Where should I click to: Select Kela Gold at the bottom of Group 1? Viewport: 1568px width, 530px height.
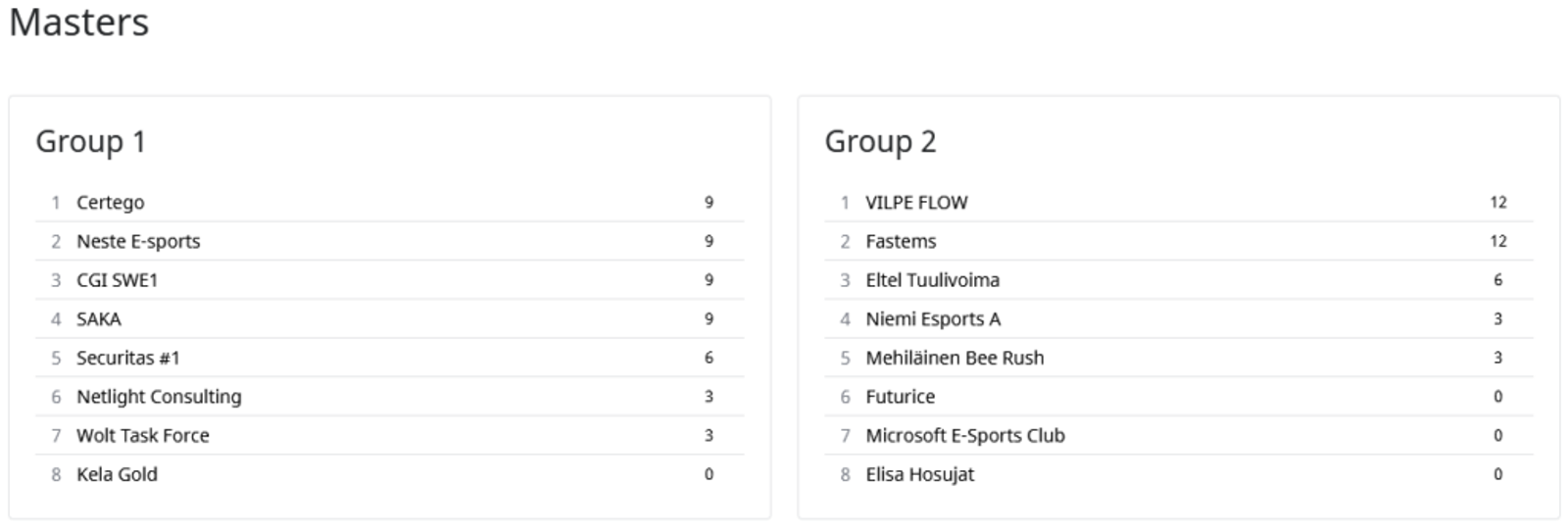click(x=117, y=475)
